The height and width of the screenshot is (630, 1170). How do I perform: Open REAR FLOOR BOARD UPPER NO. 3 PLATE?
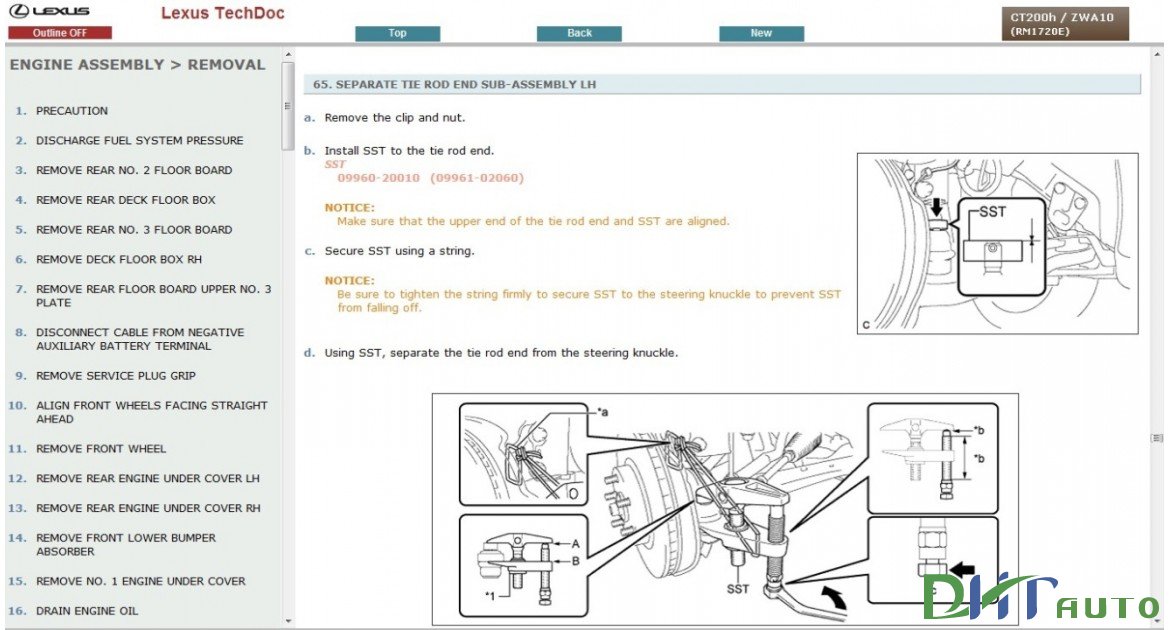(x=154, y=296)
